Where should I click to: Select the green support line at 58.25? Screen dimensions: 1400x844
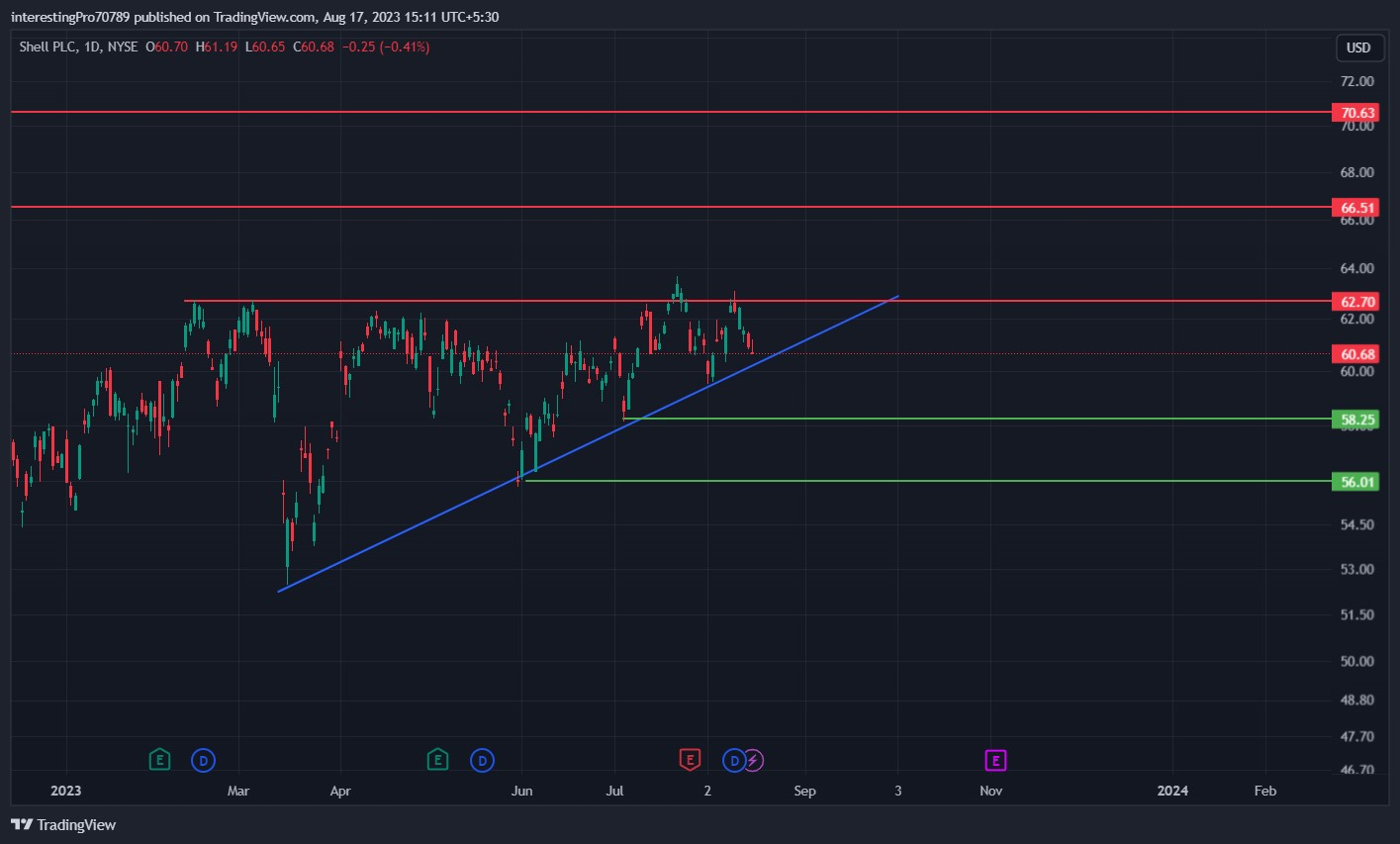point(977,419)
